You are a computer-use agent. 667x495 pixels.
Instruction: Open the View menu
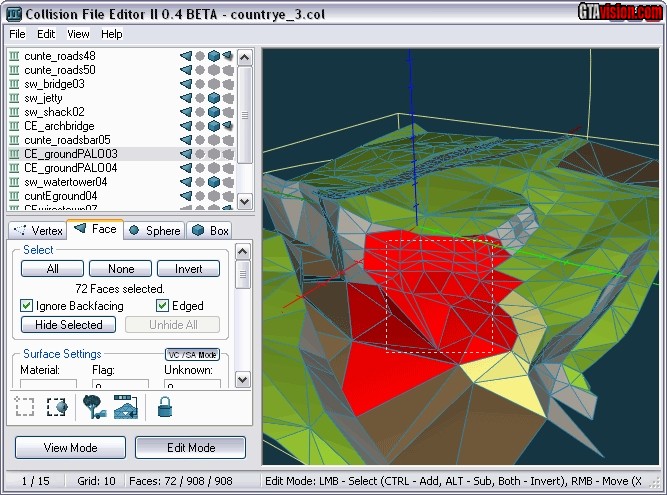(78, 34)
